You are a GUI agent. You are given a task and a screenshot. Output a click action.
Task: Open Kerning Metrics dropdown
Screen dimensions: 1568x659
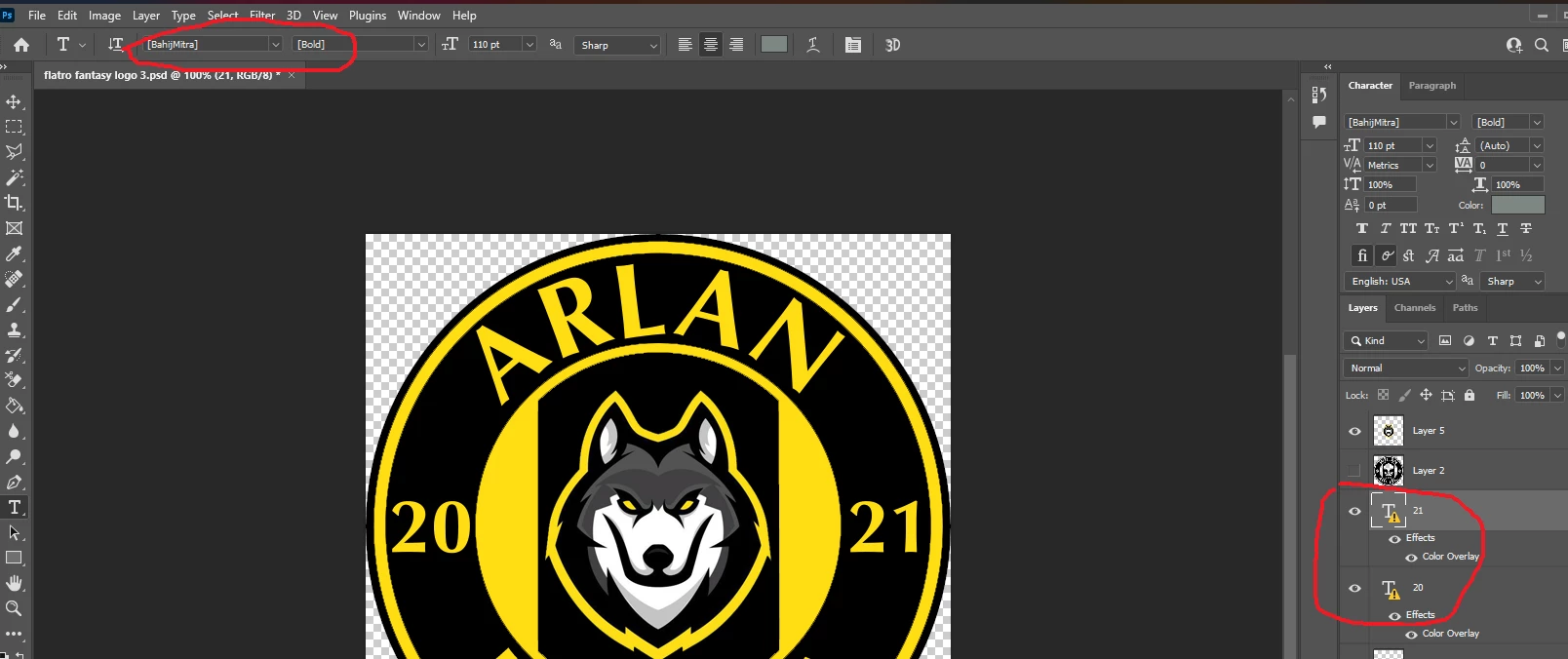(x=1430, y=165)
